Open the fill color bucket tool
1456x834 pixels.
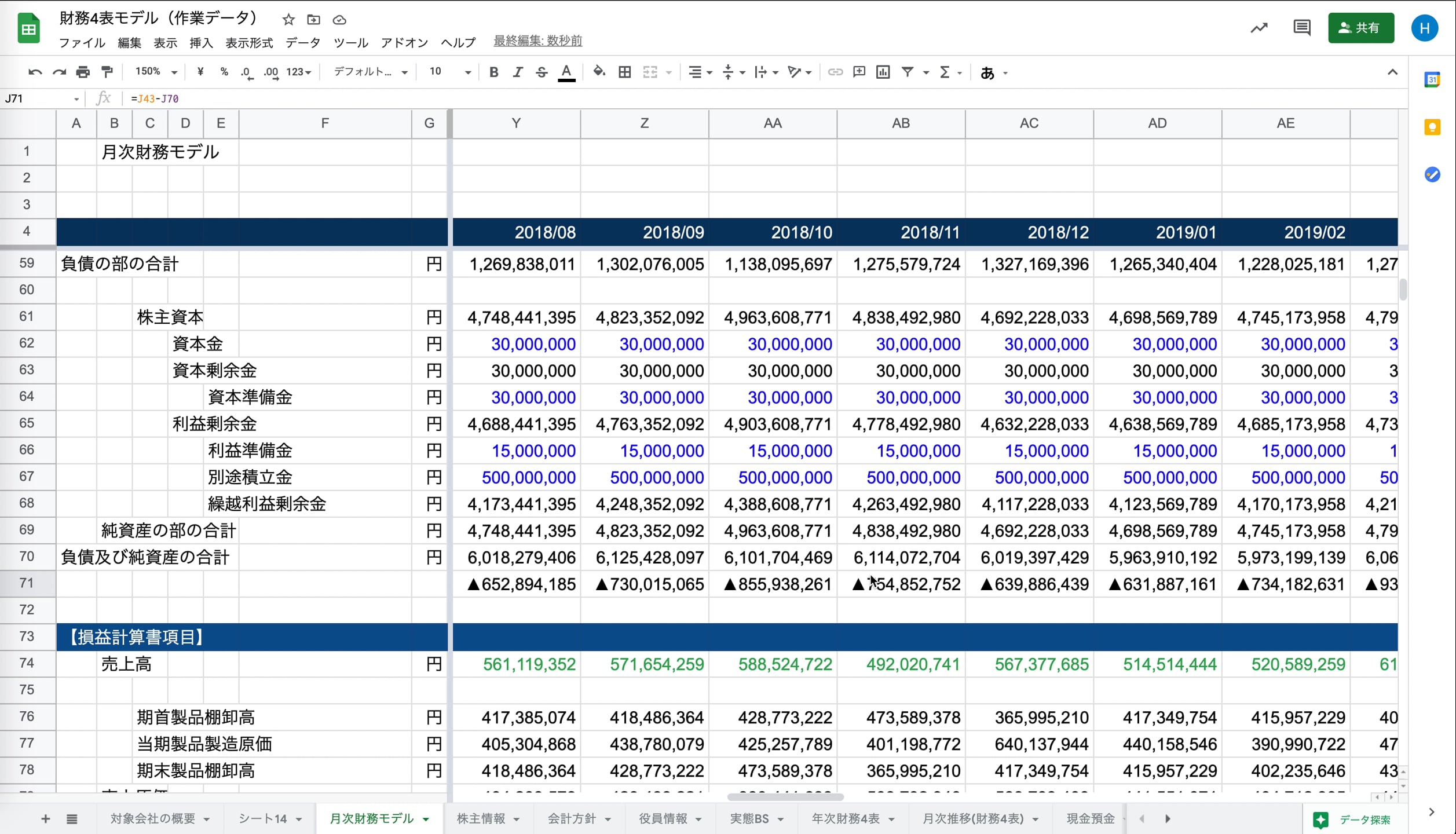point(599,72)
